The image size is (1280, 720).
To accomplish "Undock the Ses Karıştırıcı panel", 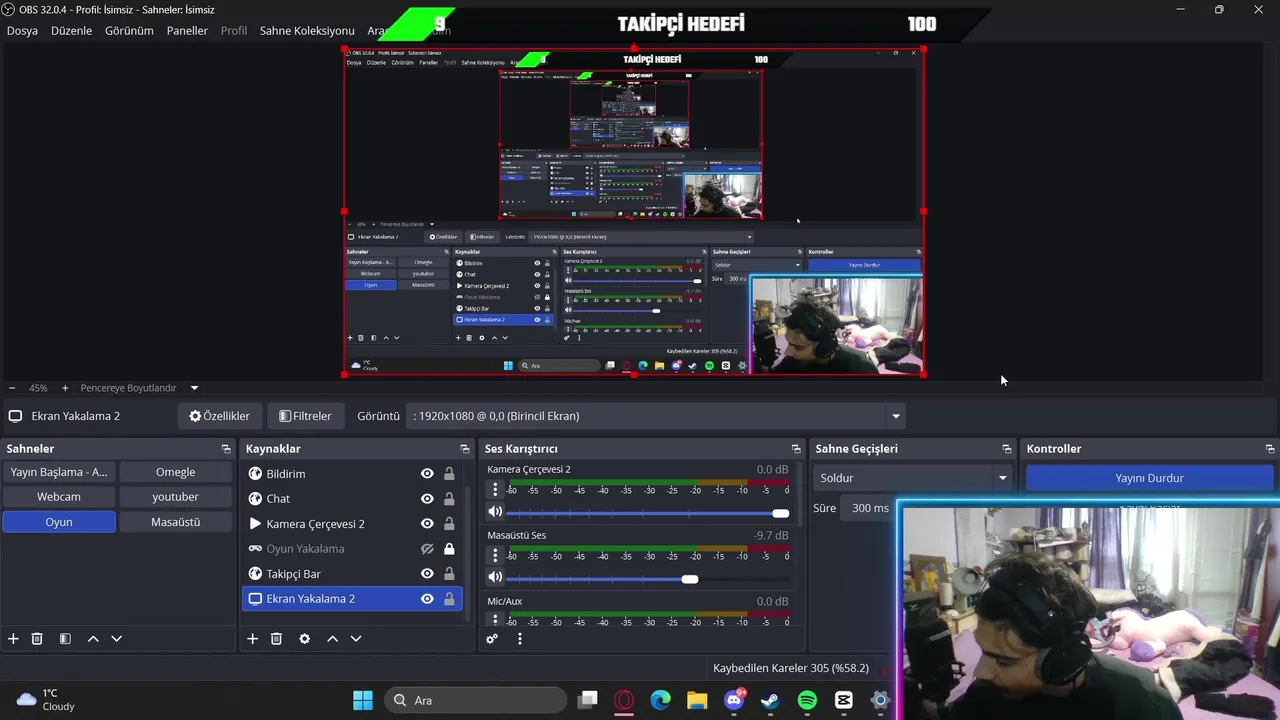I will point(796,449).
